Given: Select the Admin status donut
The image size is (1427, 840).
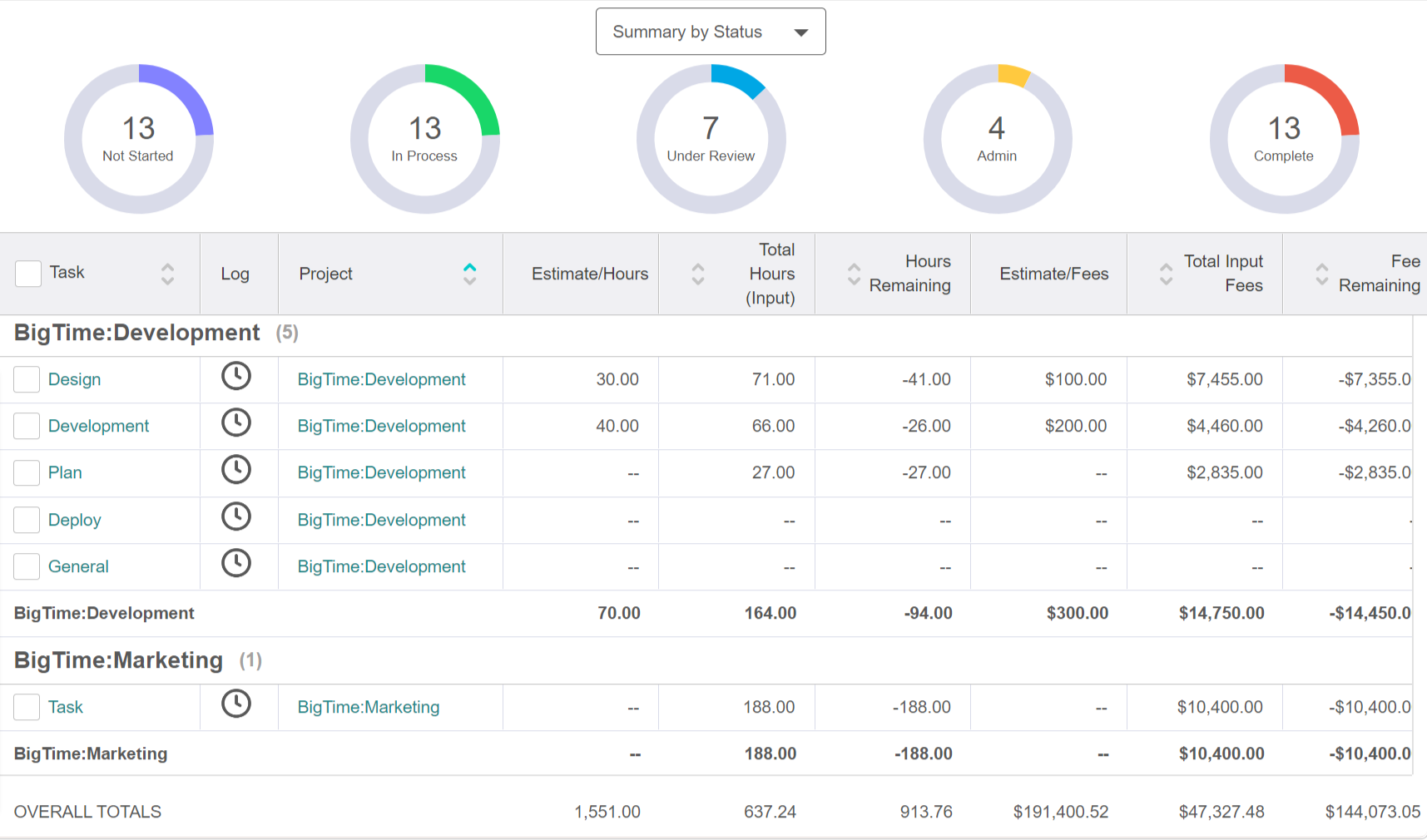Looking at the screenshot, I should (x=998, y=139).
